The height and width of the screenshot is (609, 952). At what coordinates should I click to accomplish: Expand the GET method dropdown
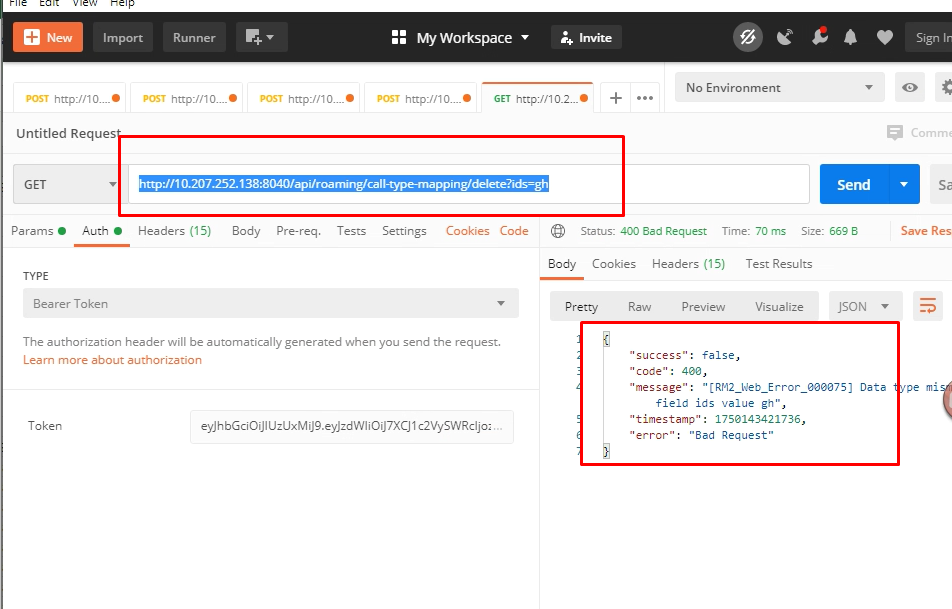click(x=70, y=185)
